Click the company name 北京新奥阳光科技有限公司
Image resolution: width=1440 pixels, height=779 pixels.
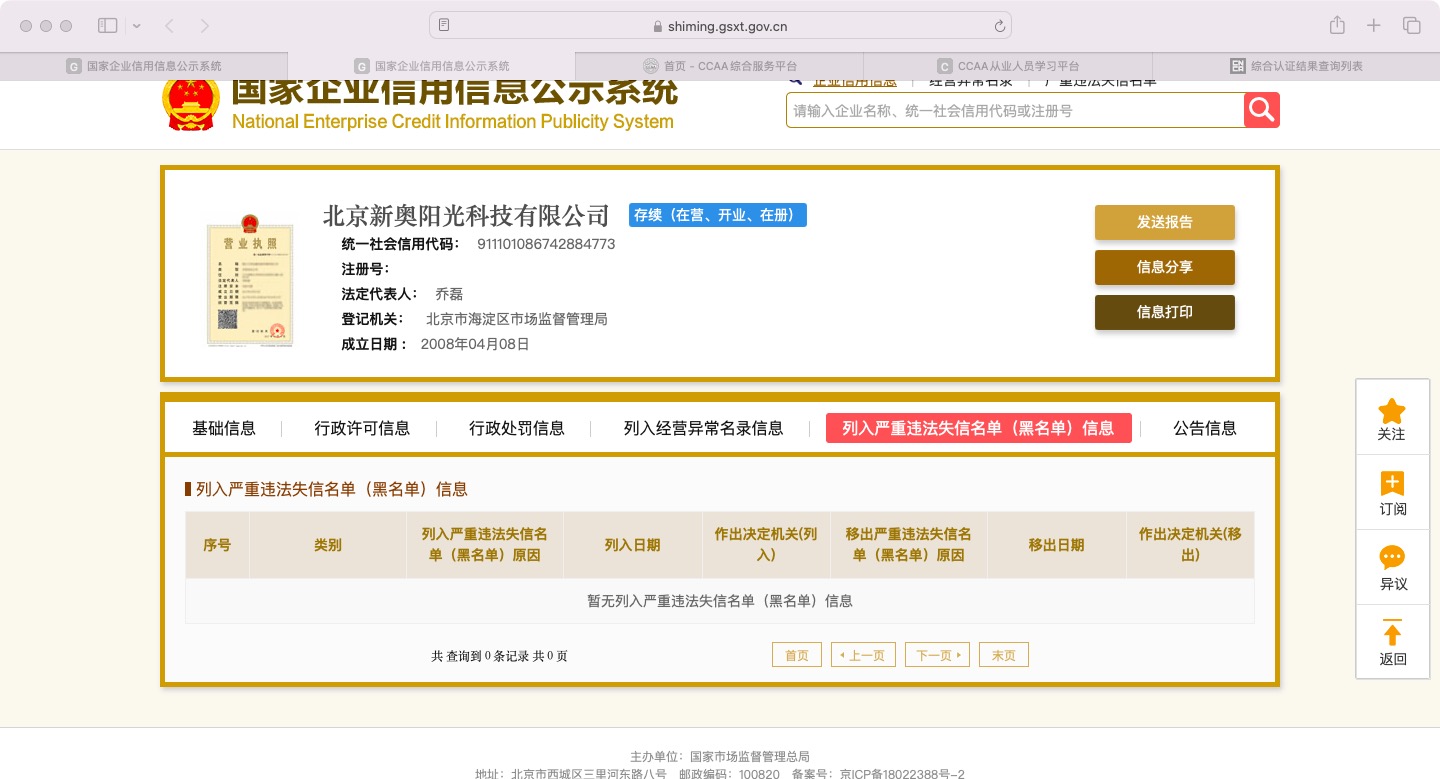click(466, 215)
